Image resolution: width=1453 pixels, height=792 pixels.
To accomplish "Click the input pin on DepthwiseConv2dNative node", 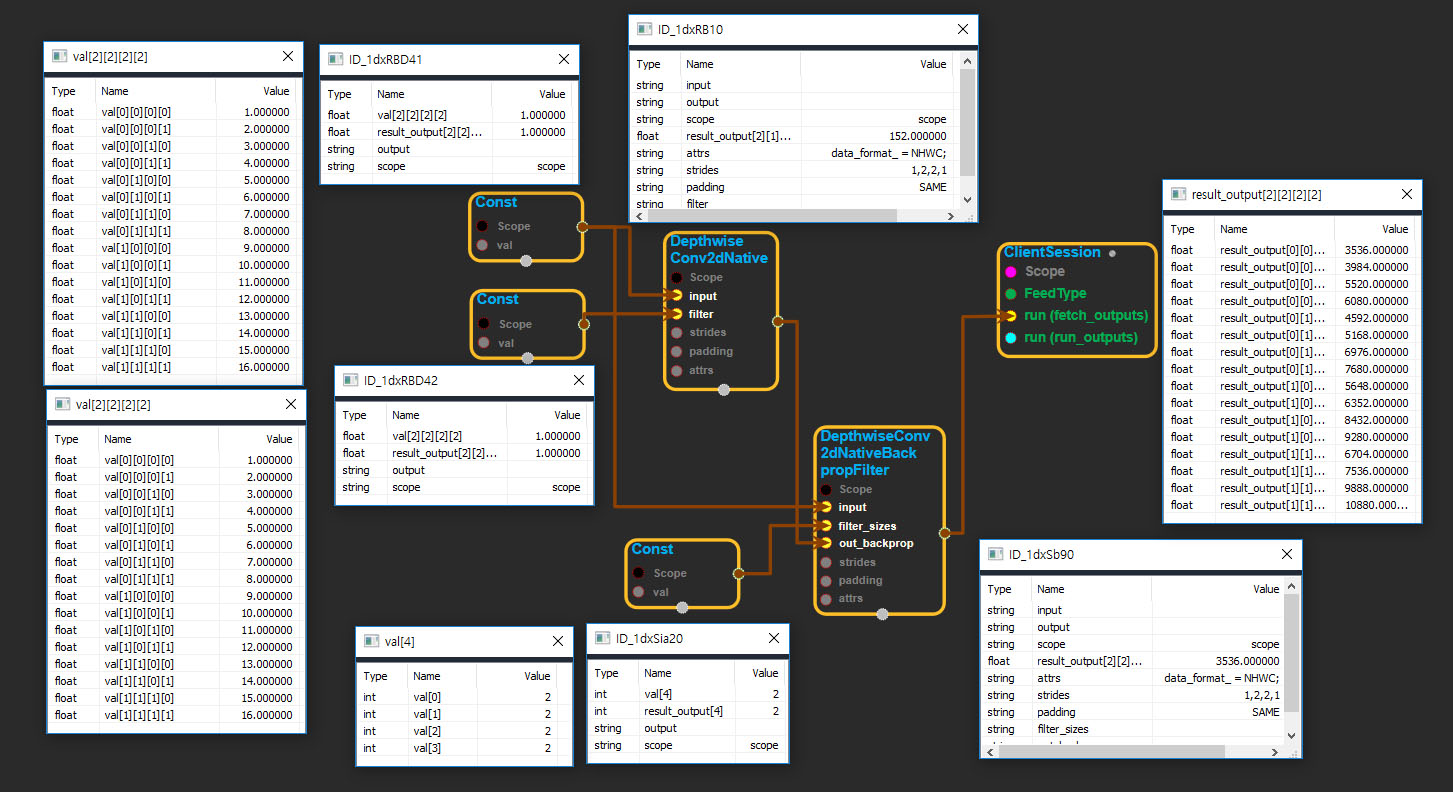I will (677, 296).
